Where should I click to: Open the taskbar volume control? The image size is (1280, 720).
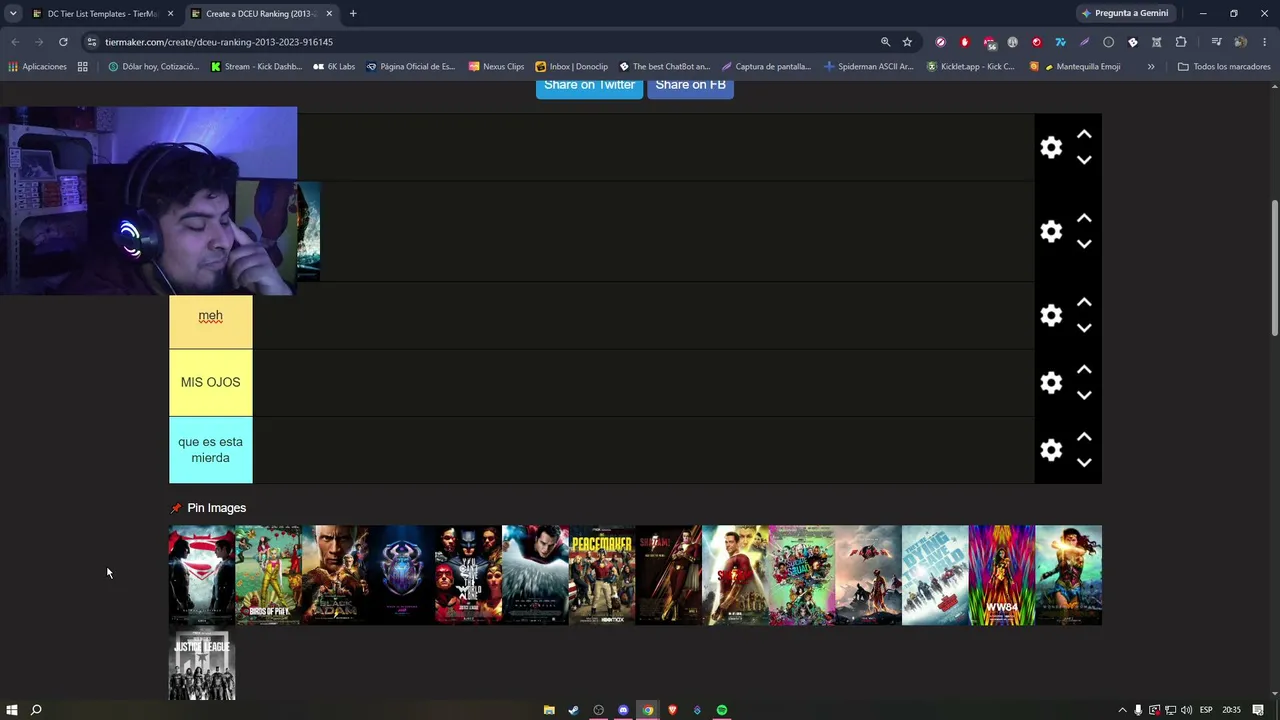pyautogui.click(x=1186, y=710)
